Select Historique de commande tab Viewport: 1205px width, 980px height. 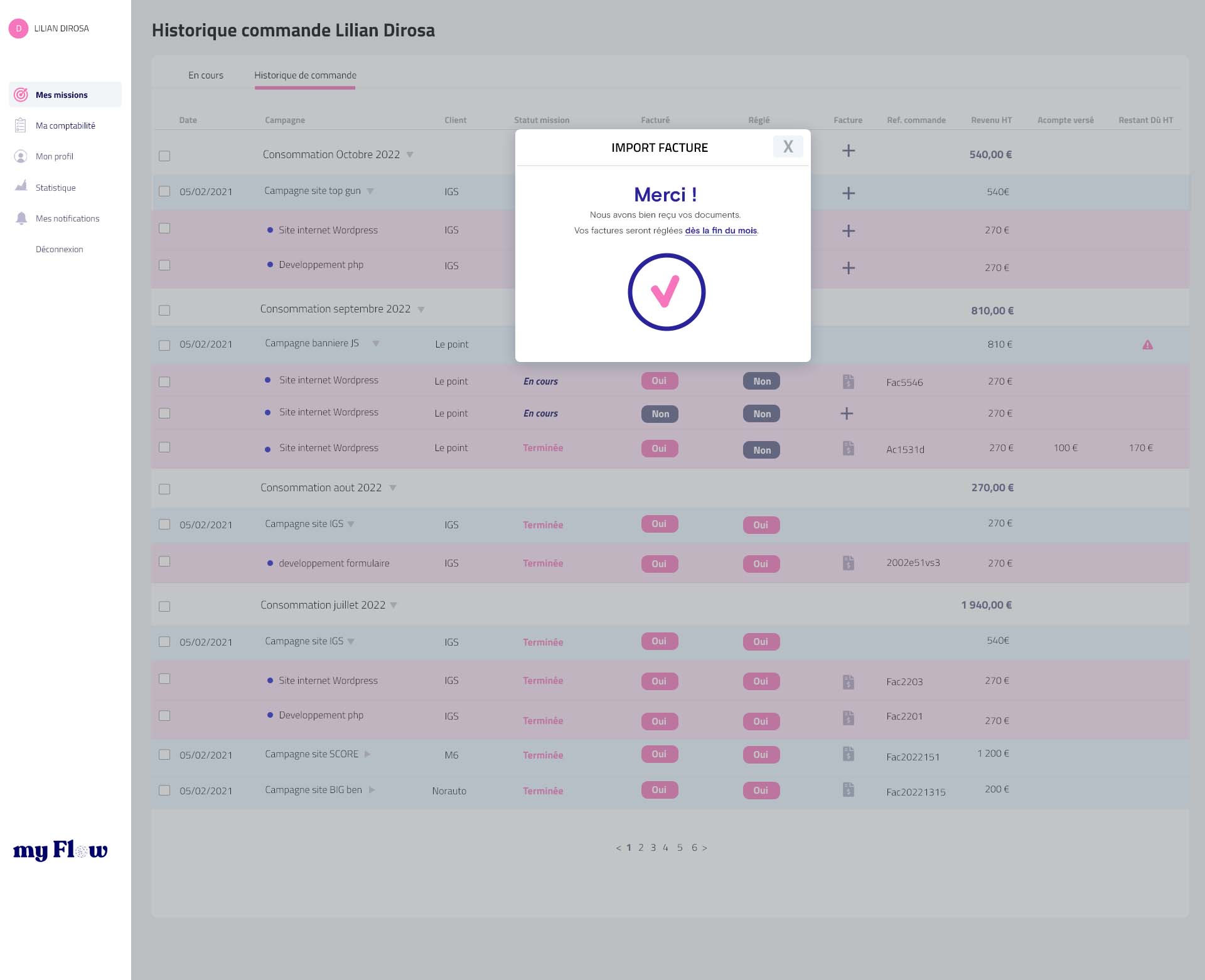(305, 75)
